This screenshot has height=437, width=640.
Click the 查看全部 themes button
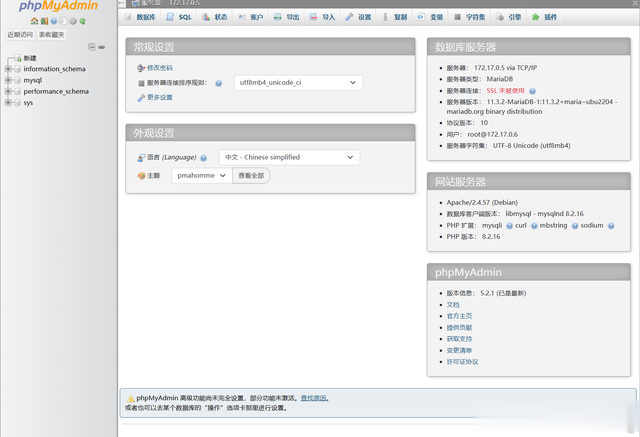click(x=251, y=175)
